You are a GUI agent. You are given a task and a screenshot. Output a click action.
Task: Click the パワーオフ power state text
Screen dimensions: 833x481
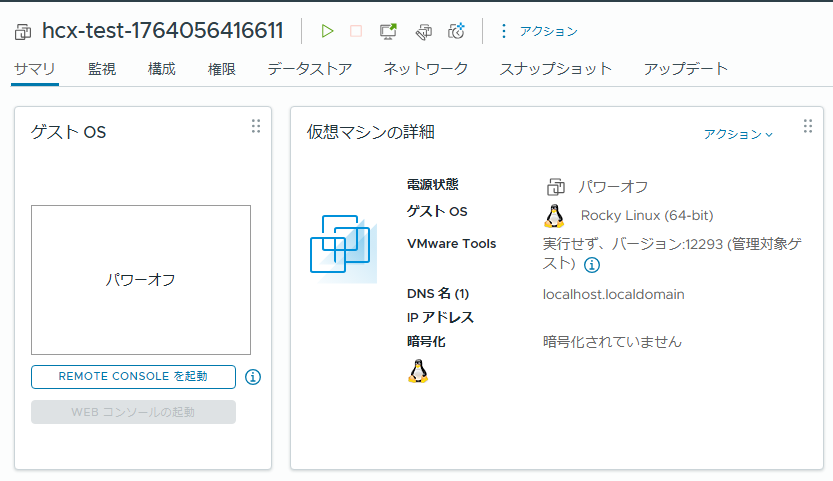[x=613, y=187]
